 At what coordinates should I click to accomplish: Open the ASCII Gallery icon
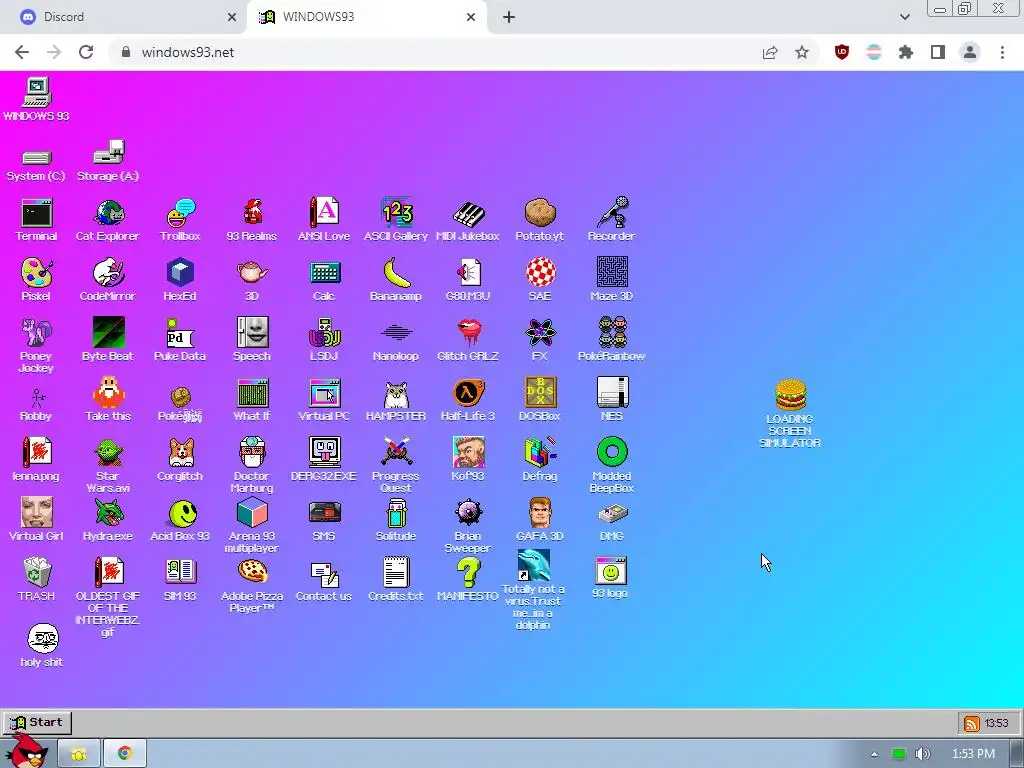coord(396,219)
